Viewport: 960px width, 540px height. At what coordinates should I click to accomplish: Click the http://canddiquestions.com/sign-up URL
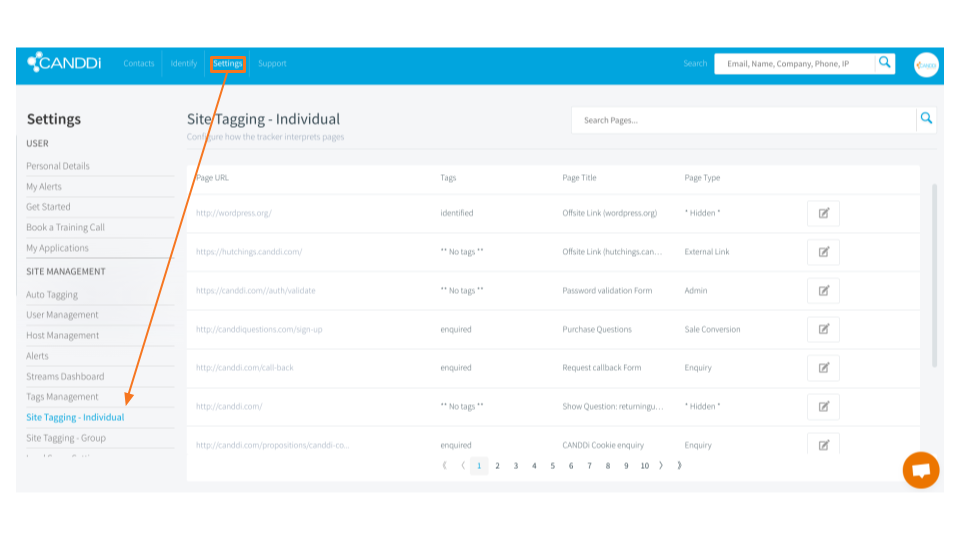(x=258, y=329)
